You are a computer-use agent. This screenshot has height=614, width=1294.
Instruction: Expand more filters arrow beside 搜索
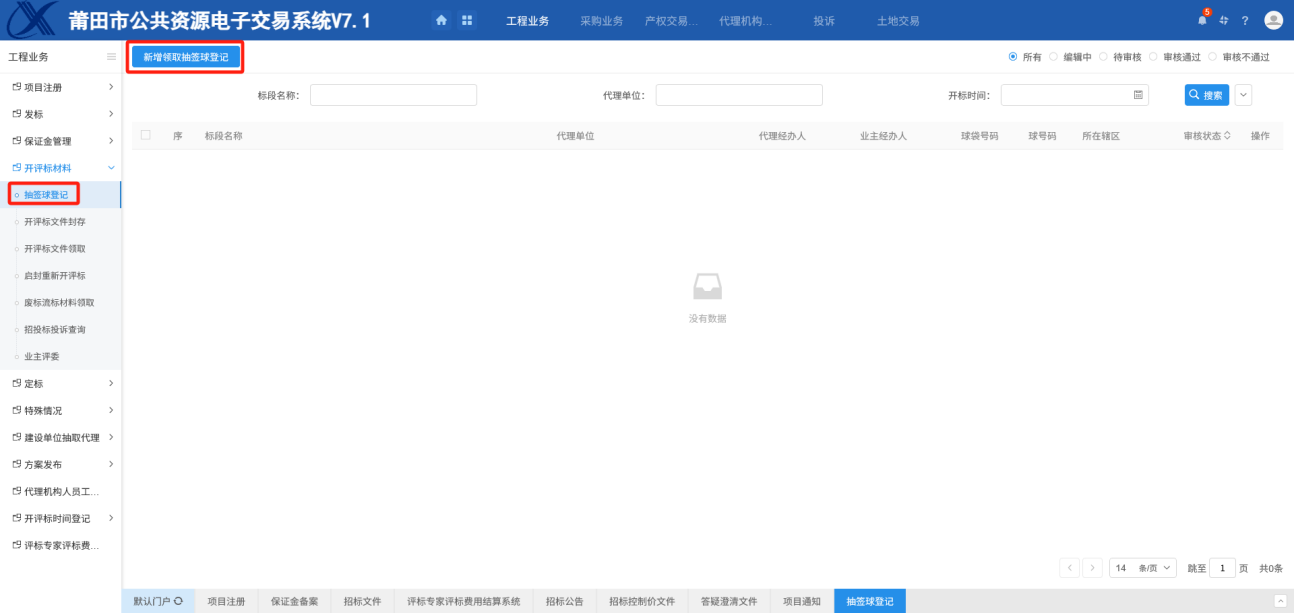1243,95
